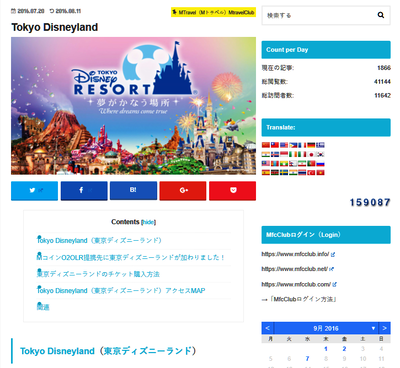
Task: Translate page using the Iceland flag
Action: (x=275, y=154)
